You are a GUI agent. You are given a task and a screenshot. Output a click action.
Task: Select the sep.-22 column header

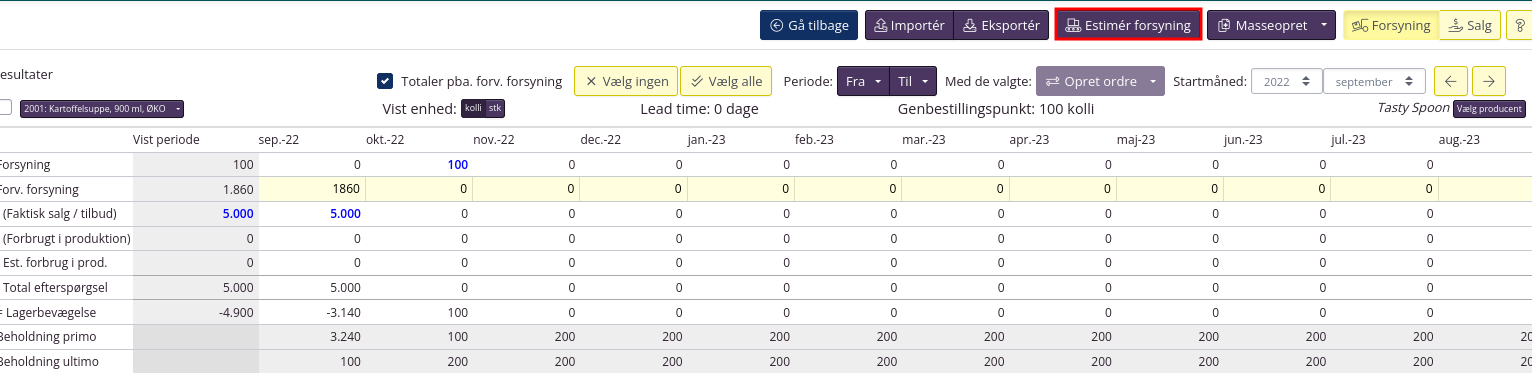click(278, 140)
